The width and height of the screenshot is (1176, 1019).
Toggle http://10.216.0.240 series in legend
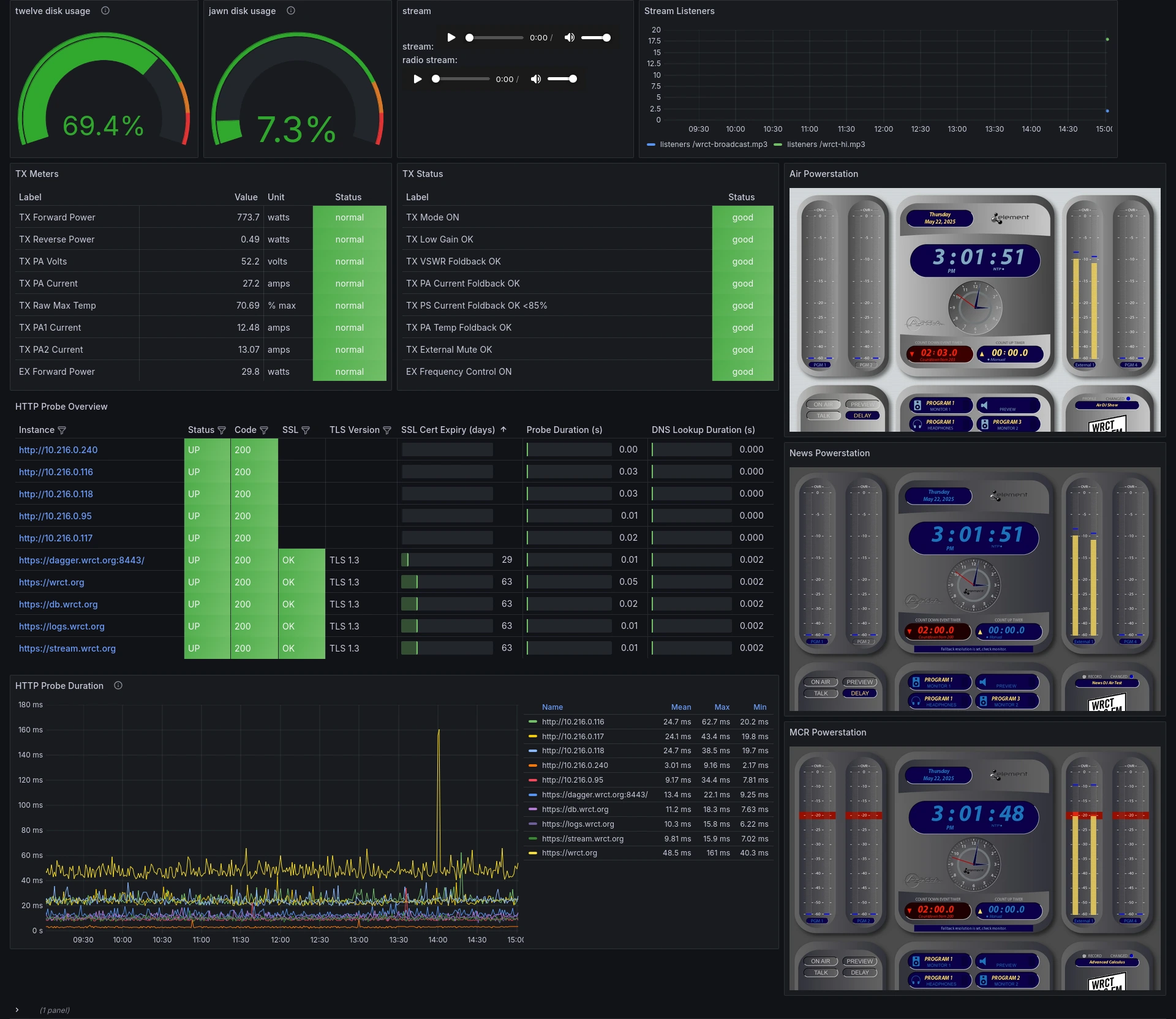575,765
